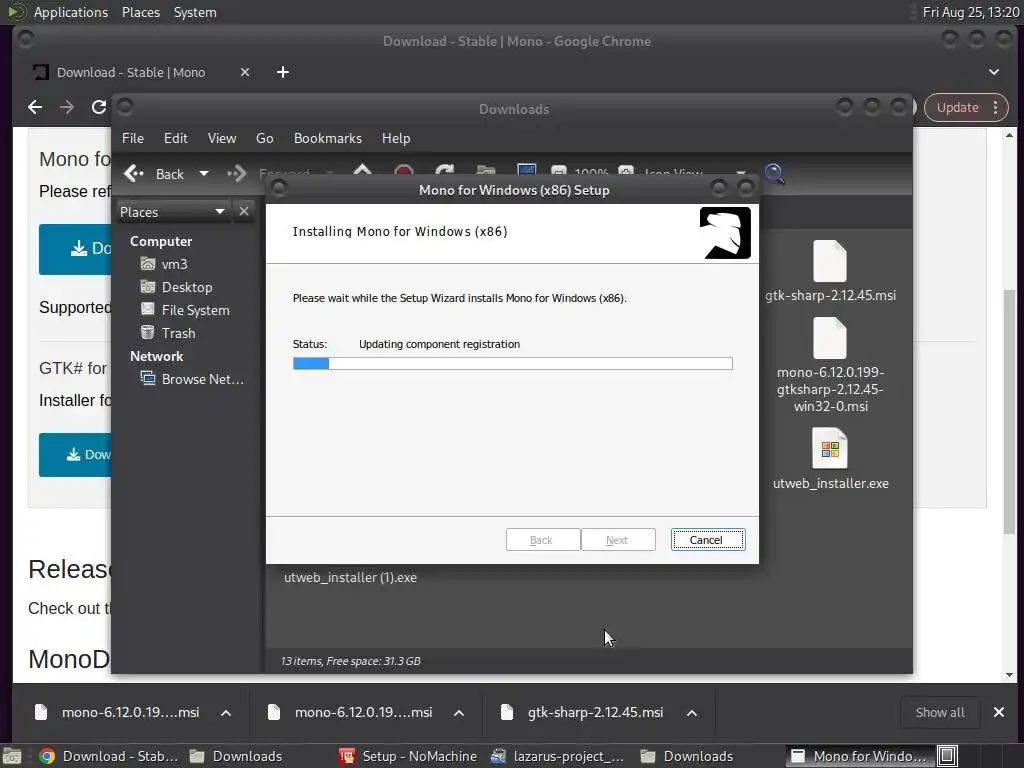Click Show all downloads button

pos(940,712)
